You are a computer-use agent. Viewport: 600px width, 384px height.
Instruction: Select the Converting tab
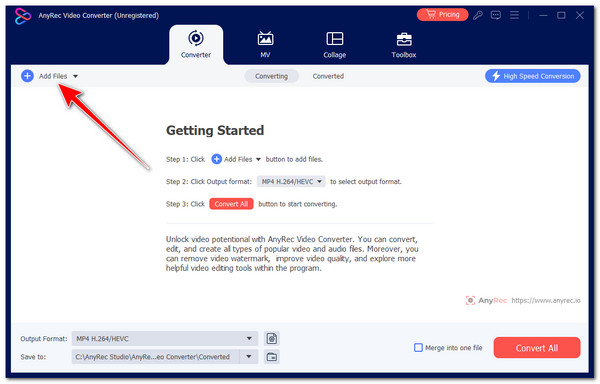[x=271, y=76]
